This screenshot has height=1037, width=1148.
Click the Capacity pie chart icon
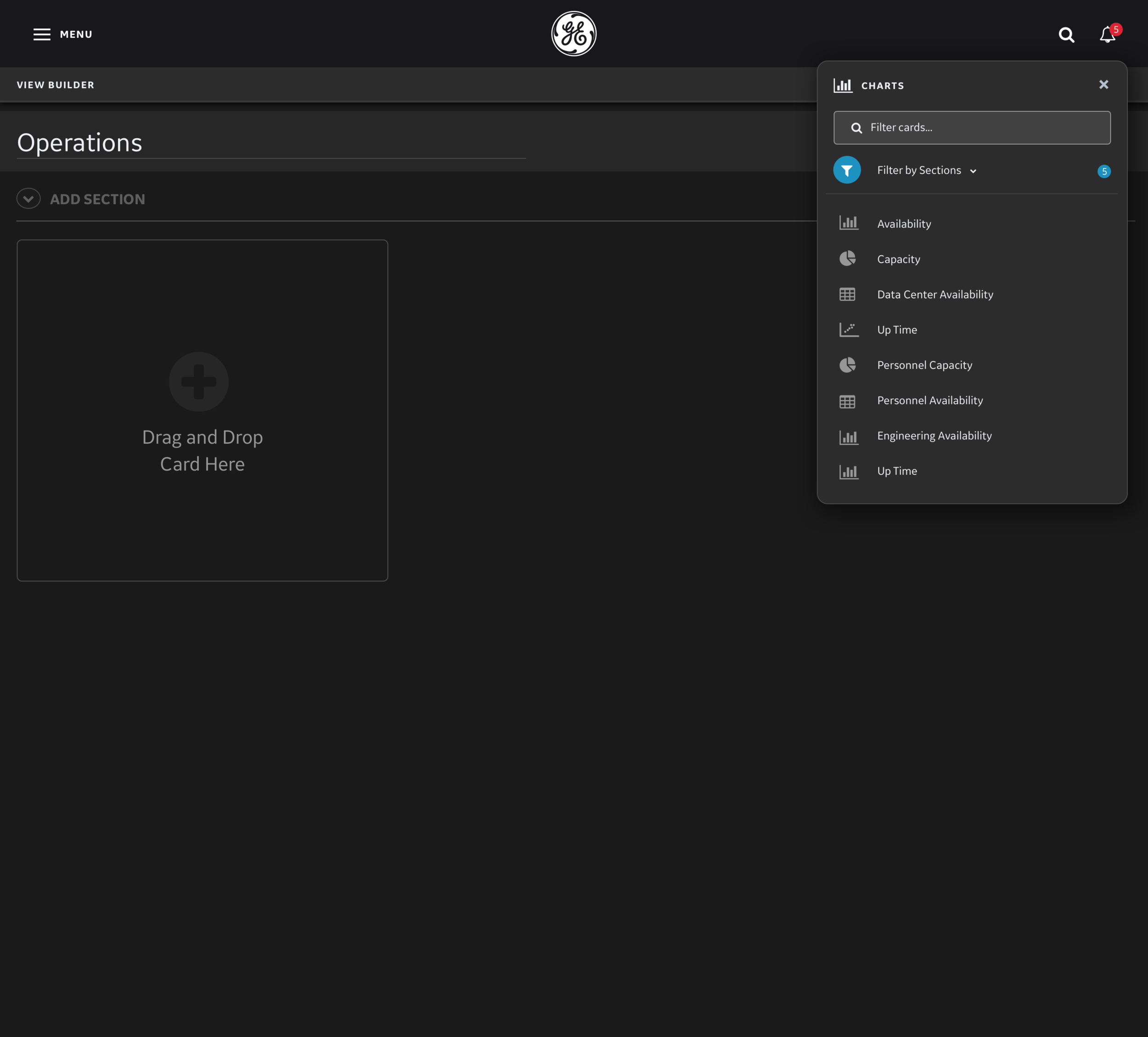coord(847,259)
